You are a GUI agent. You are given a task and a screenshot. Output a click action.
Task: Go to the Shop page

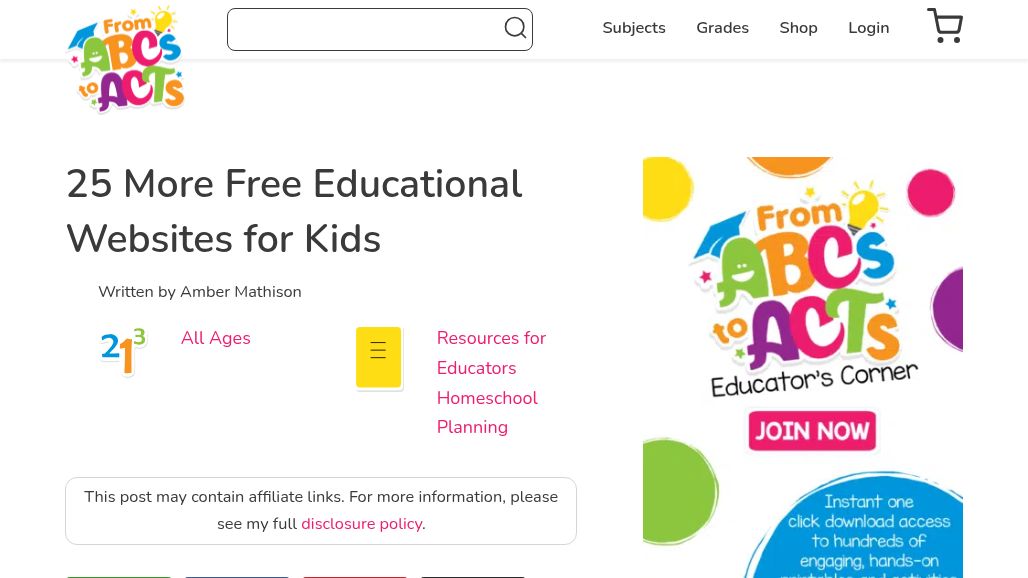(798, 28)
